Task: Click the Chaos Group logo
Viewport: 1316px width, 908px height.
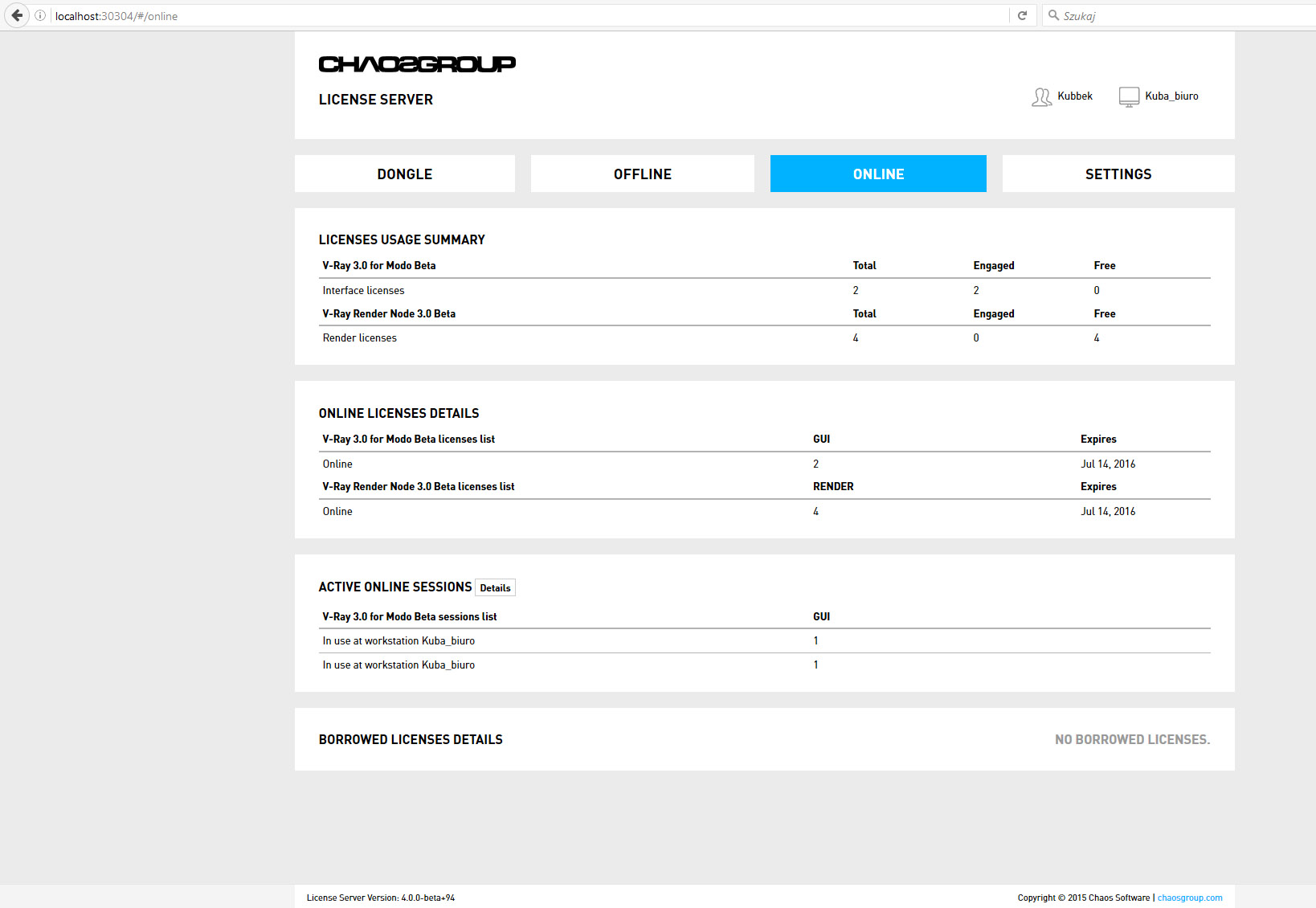Action: tap(417, 64)
